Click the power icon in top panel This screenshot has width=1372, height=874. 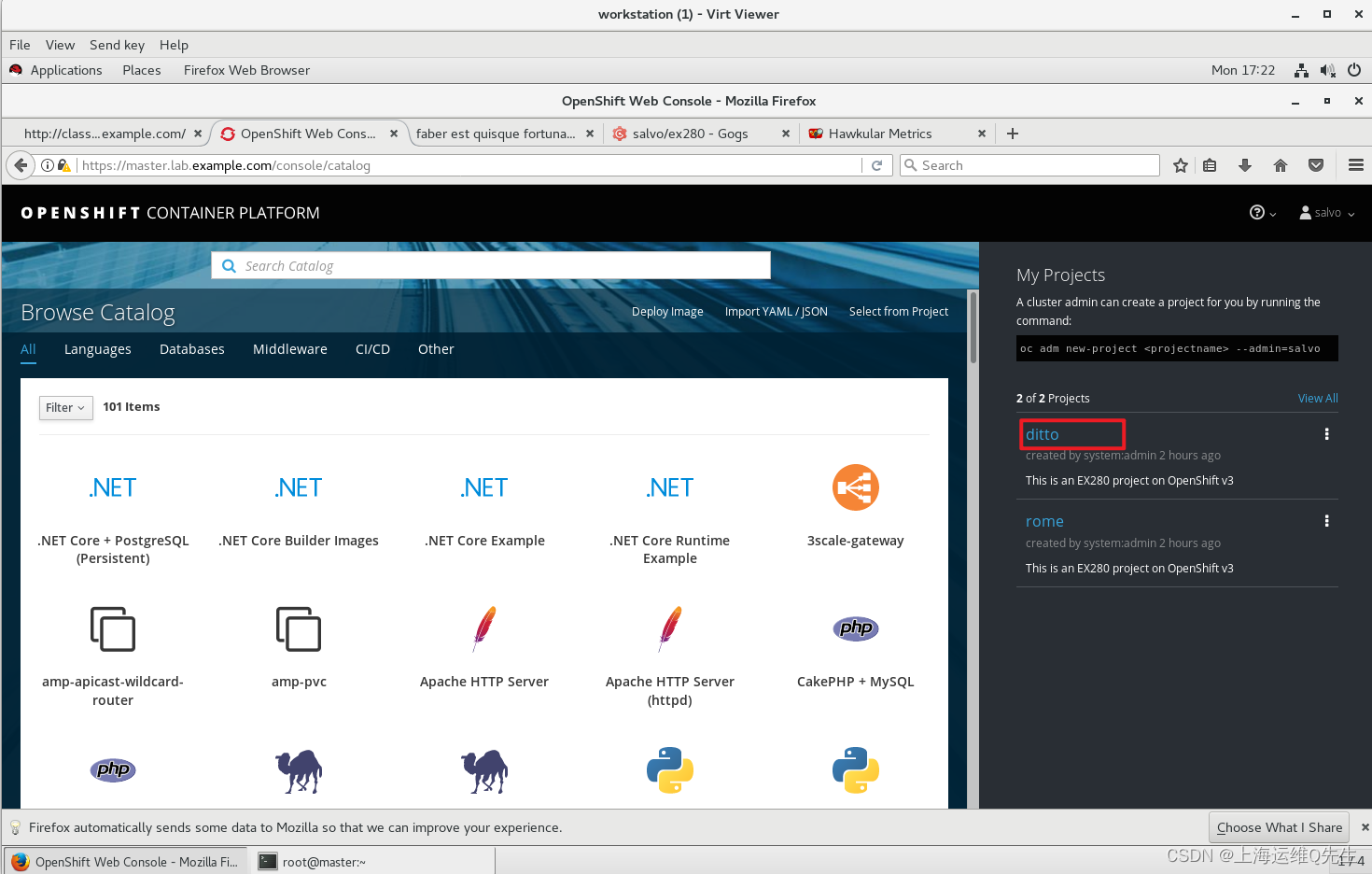[x=1354, y=70]
